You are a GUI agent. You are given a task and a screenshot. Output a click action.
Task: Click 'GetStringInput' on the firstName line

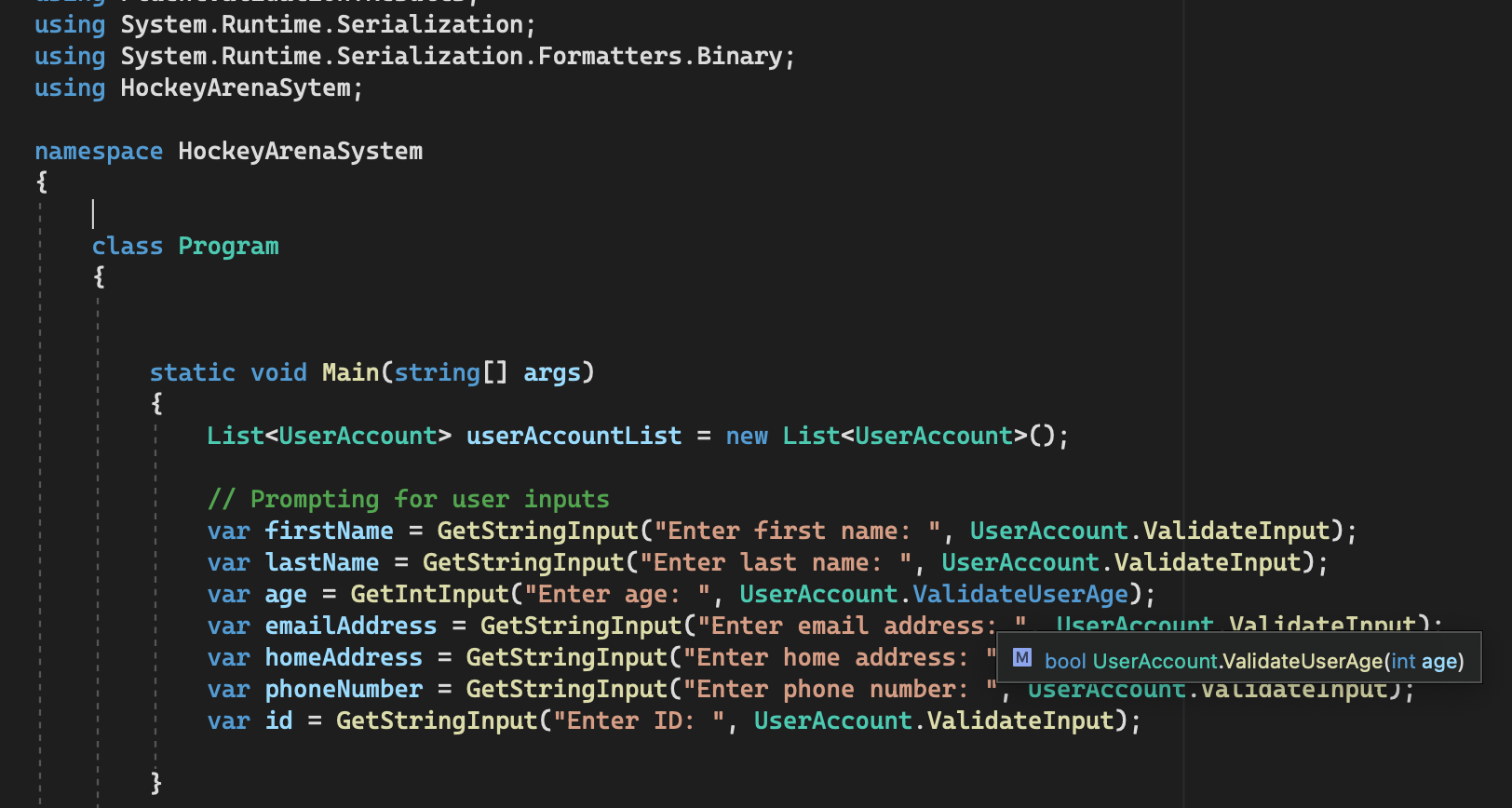pyautogui.click(x=538, y=532)
